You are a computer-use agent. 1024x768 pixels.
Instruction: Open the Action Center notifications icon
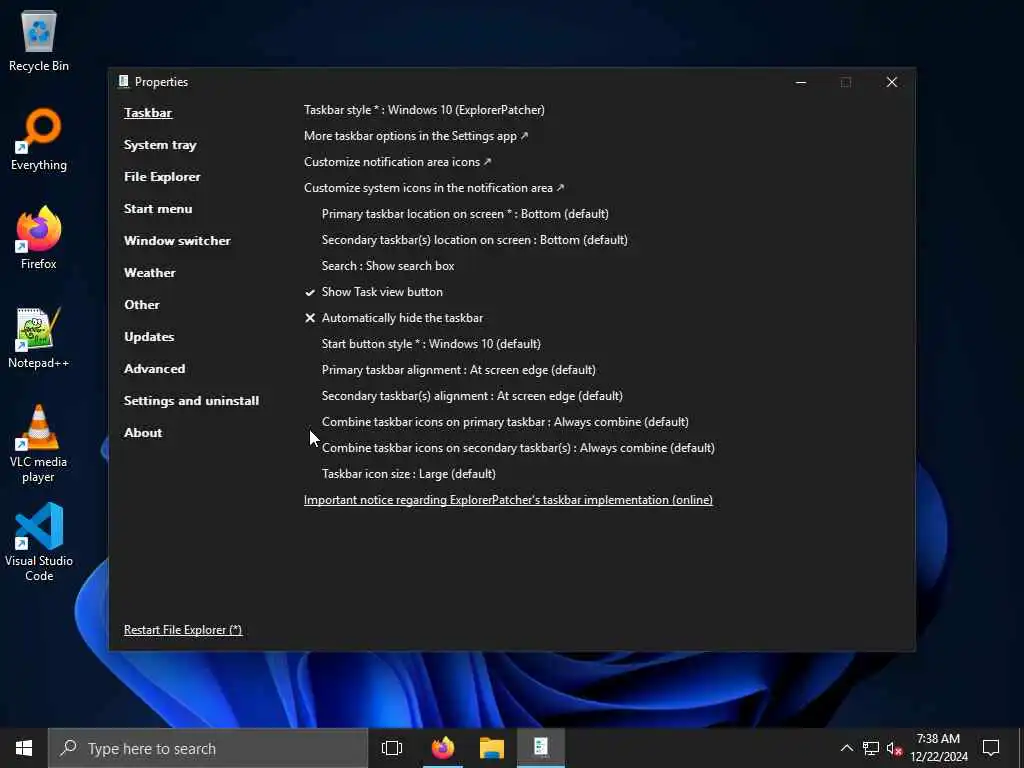click(991, 748)
